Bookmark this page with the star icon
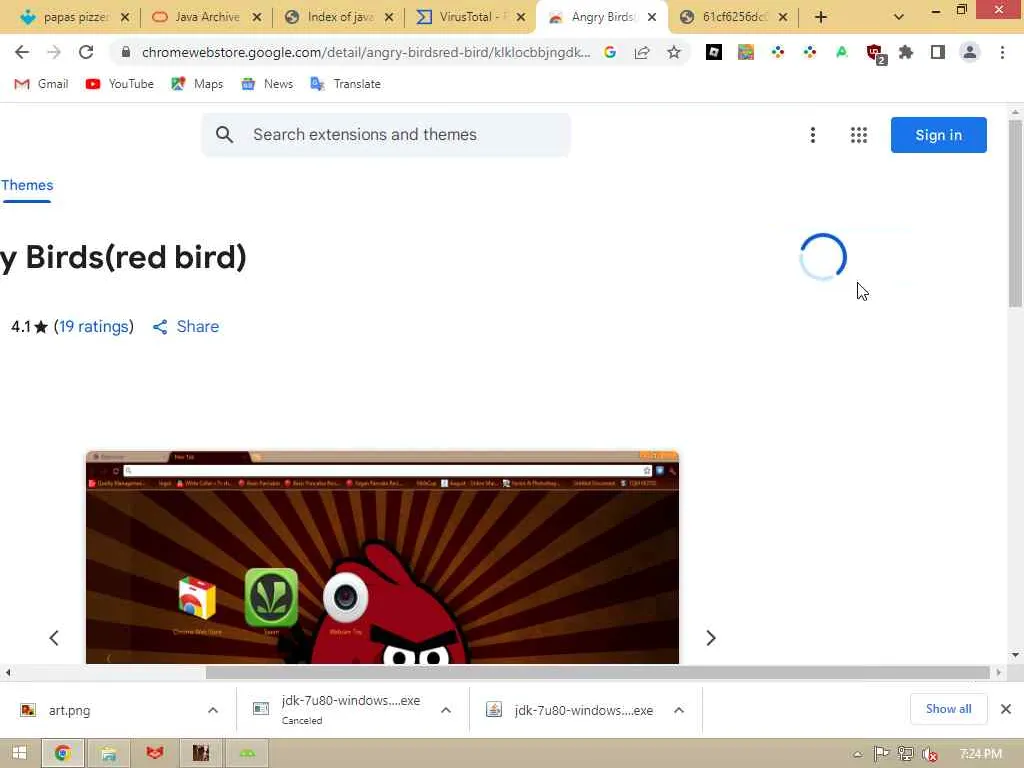 [674, 52]
